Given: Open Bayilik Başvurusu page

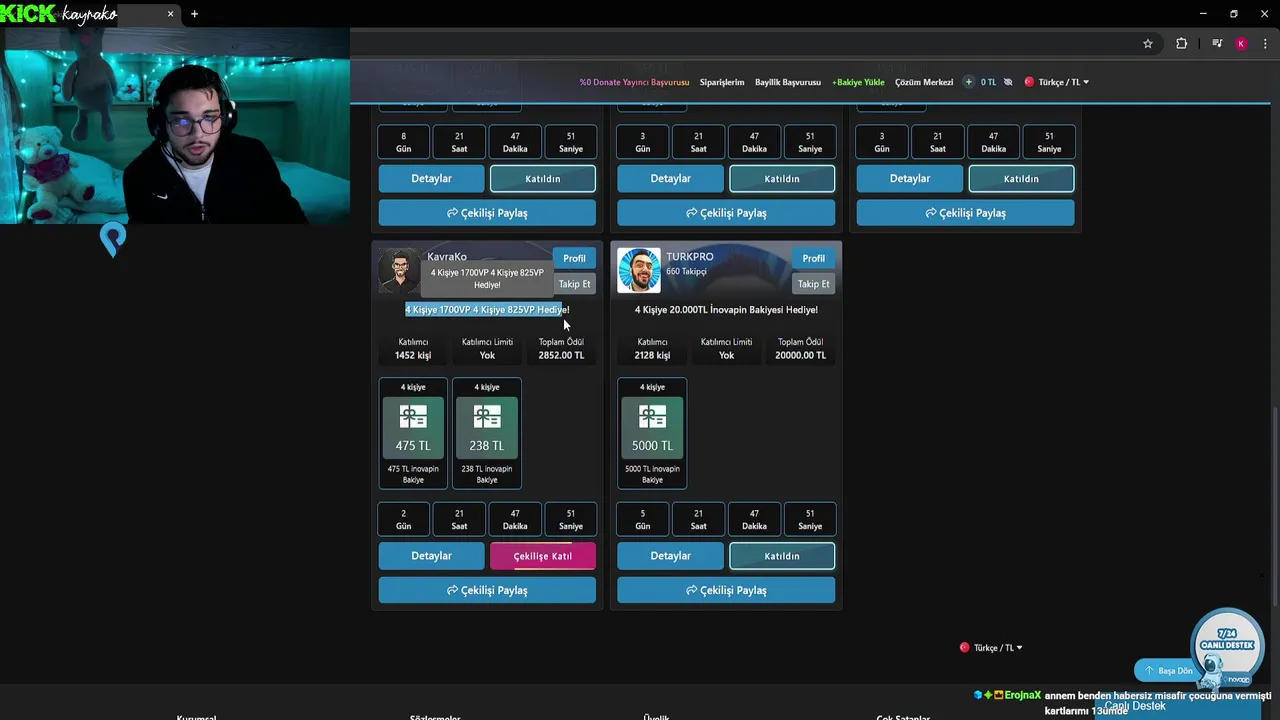Looking at the screenshot, I should tap(788, 82).
